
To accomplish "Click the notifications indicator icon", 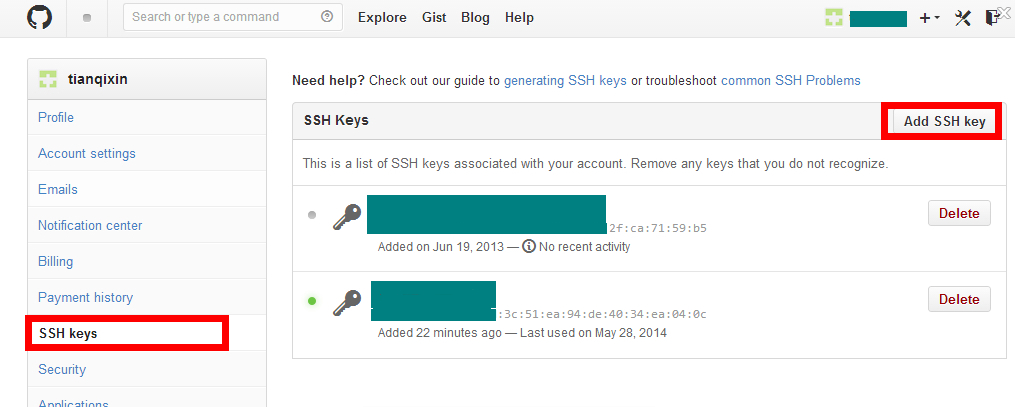I will pyautogui.click(x=87, y=18).
